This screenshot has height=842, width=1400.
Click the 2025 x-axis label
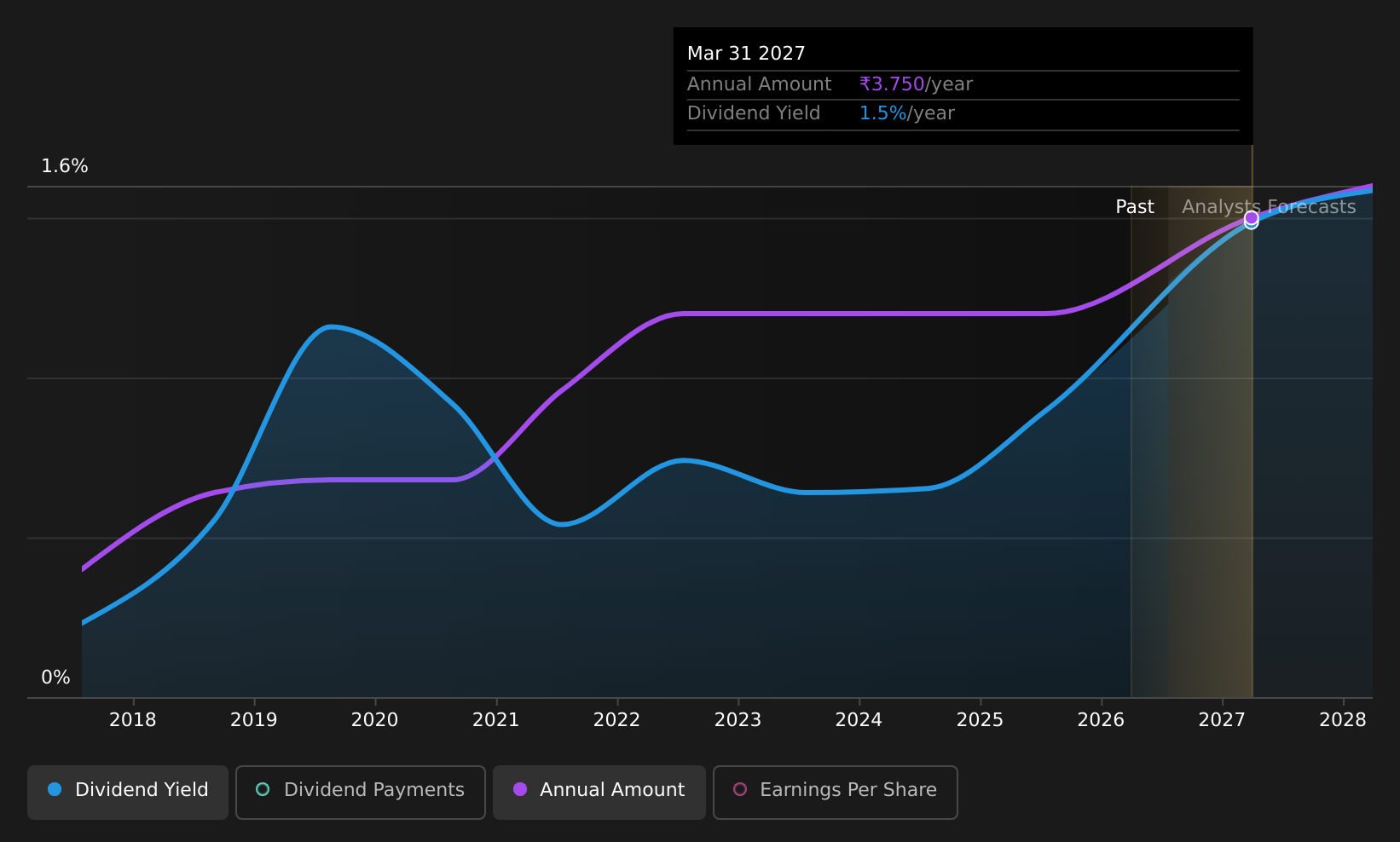coord(981,720)
